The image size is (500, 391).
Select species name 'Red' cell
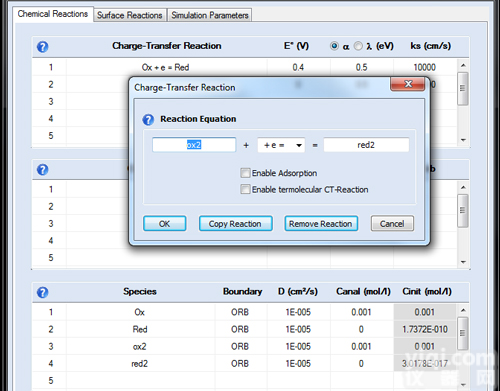(140, 329)
